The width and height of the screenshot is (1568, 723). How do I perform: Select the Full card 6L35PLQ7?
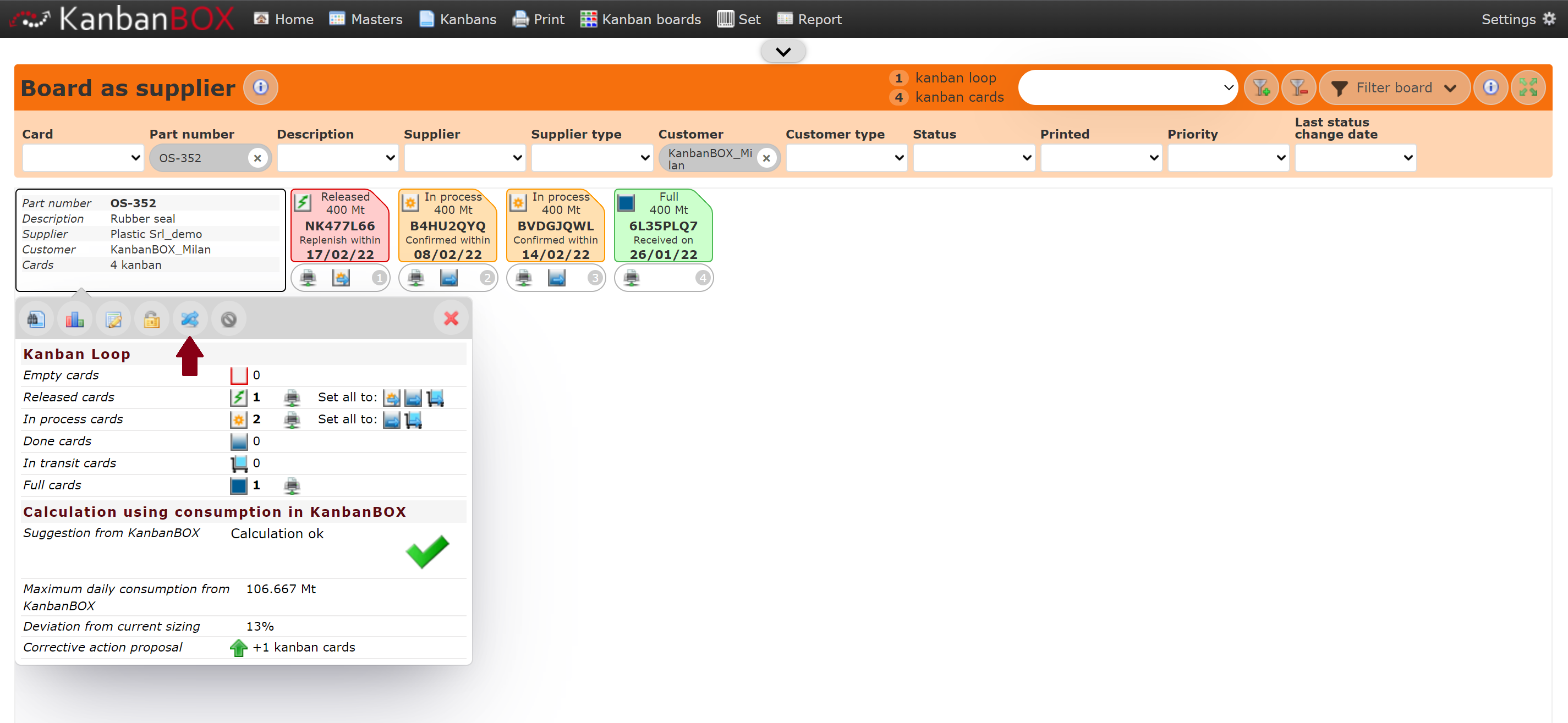[x=664, y=225]
